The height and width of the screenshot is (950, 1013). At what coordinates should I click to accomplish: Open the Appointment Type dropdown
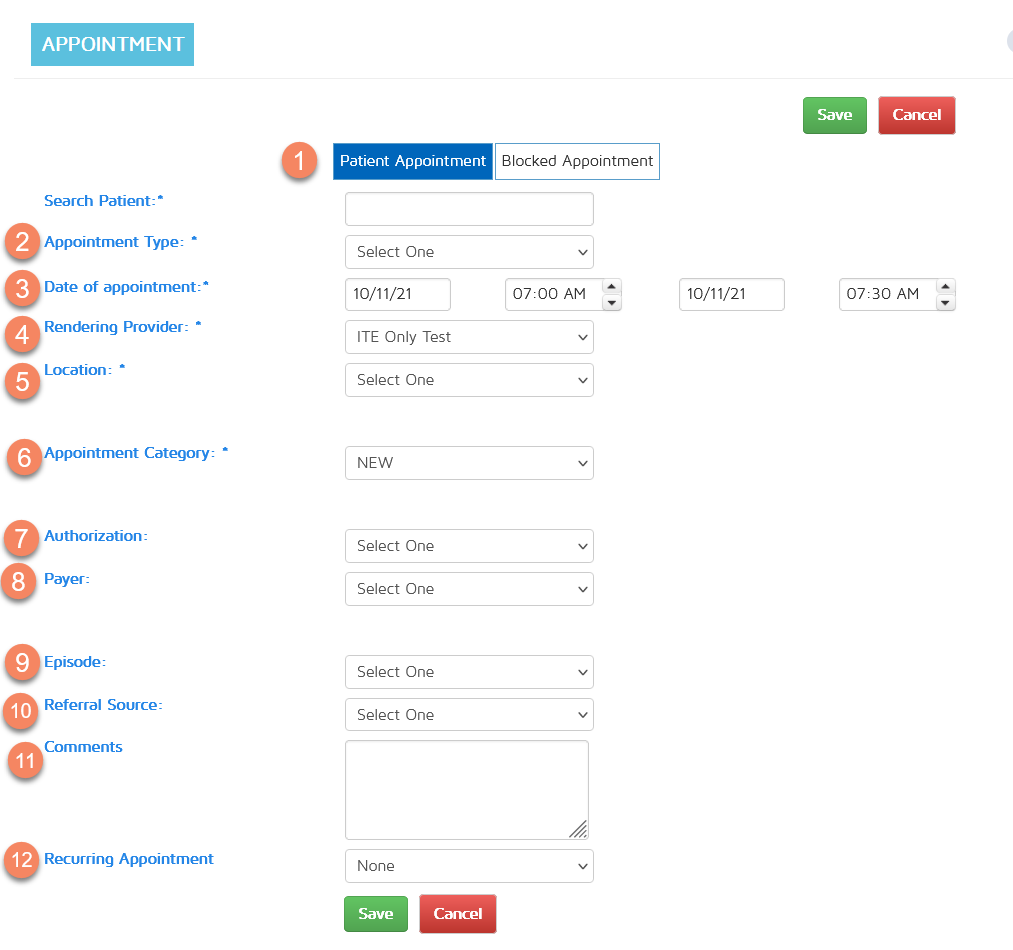(469, 252)
